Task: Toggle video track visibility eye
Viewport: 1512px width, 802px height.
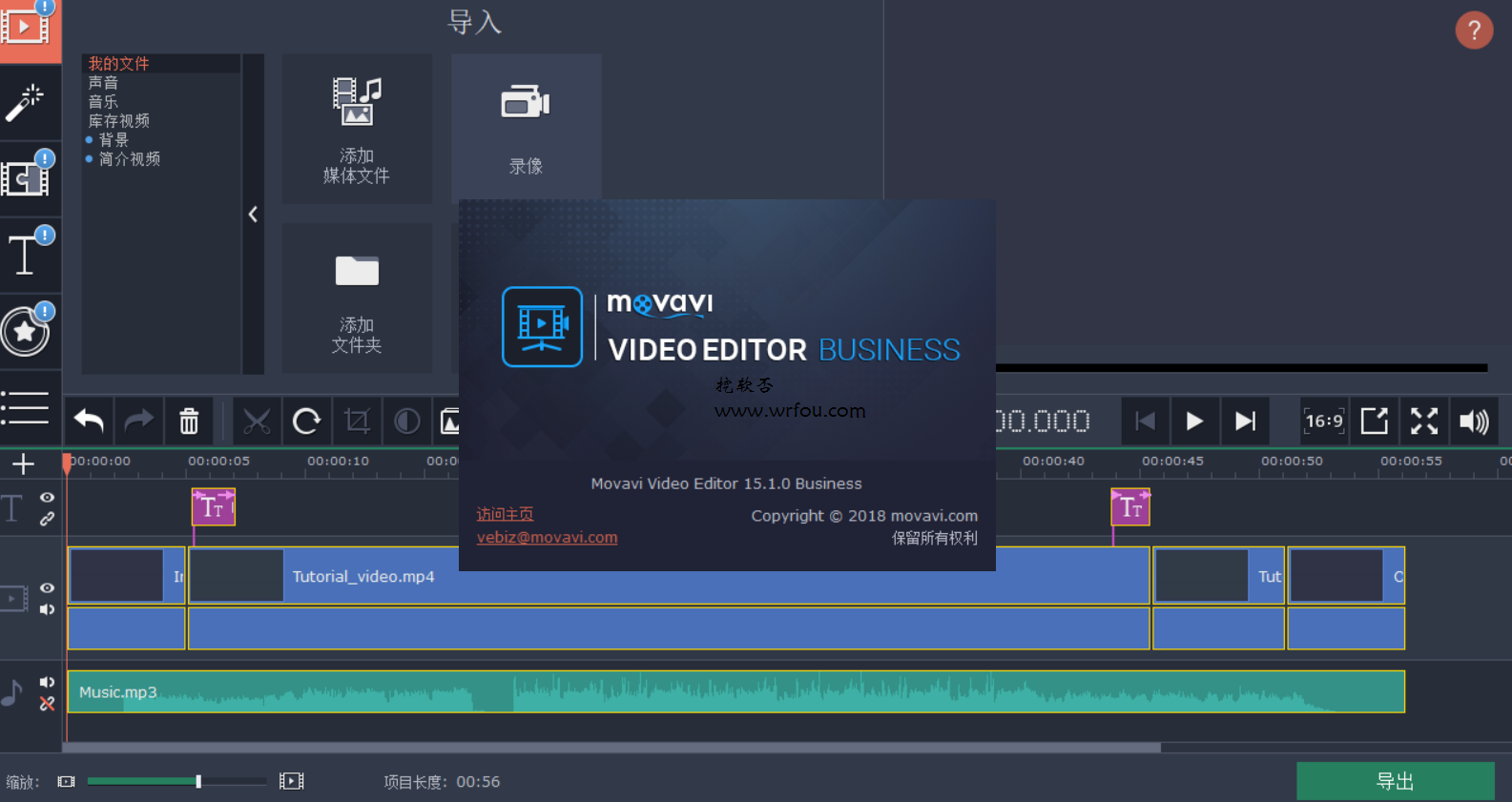Action: pos(47,588)
